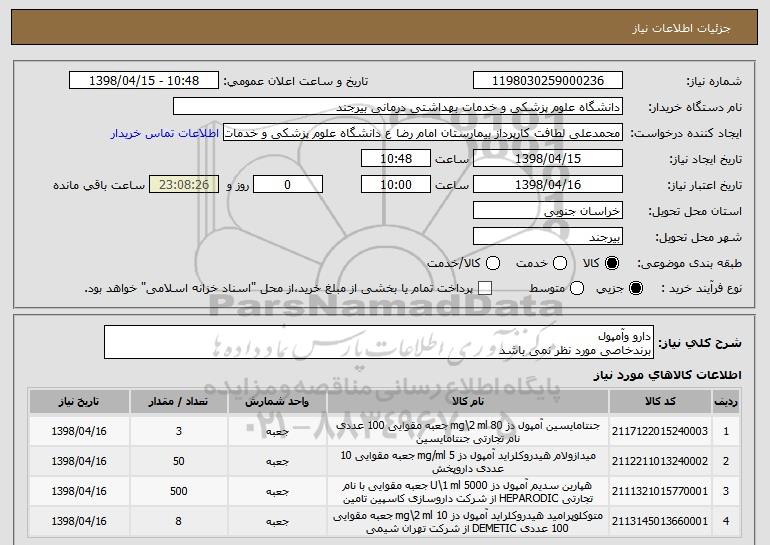Click the request creator field
This screenshot has height=545, width=770.
click(423, 133)
